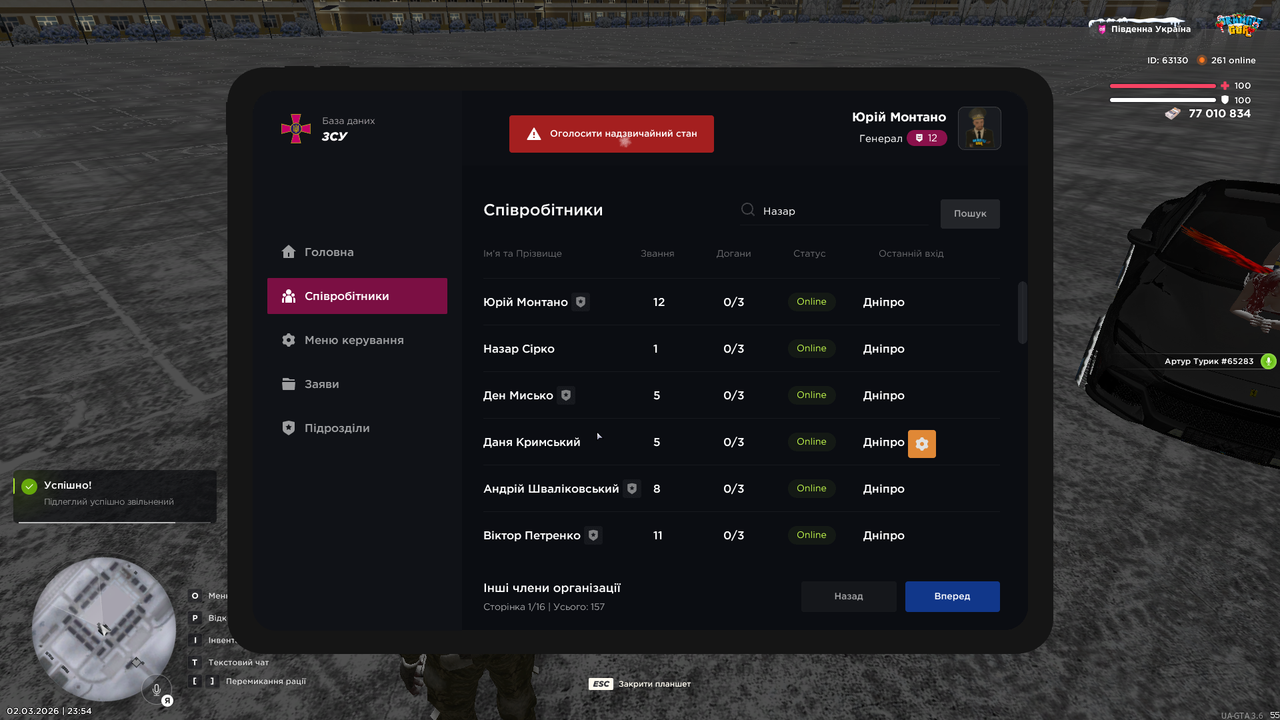1280x720 pixels.
Task: Click the Пошук search button
Action: pos(970,213)
